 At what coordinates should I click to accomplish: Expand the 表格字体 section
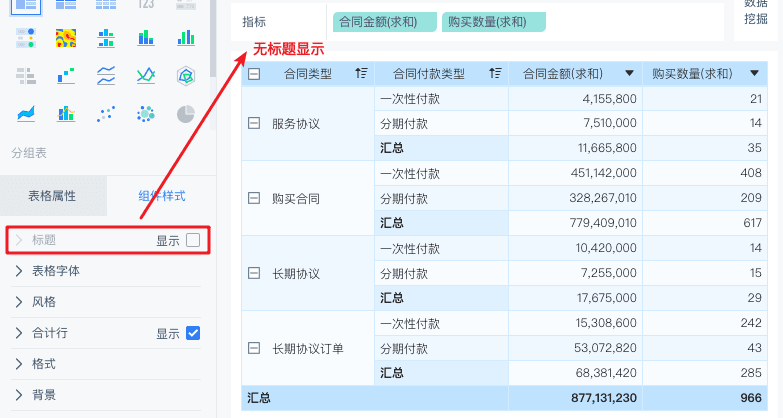18,271
